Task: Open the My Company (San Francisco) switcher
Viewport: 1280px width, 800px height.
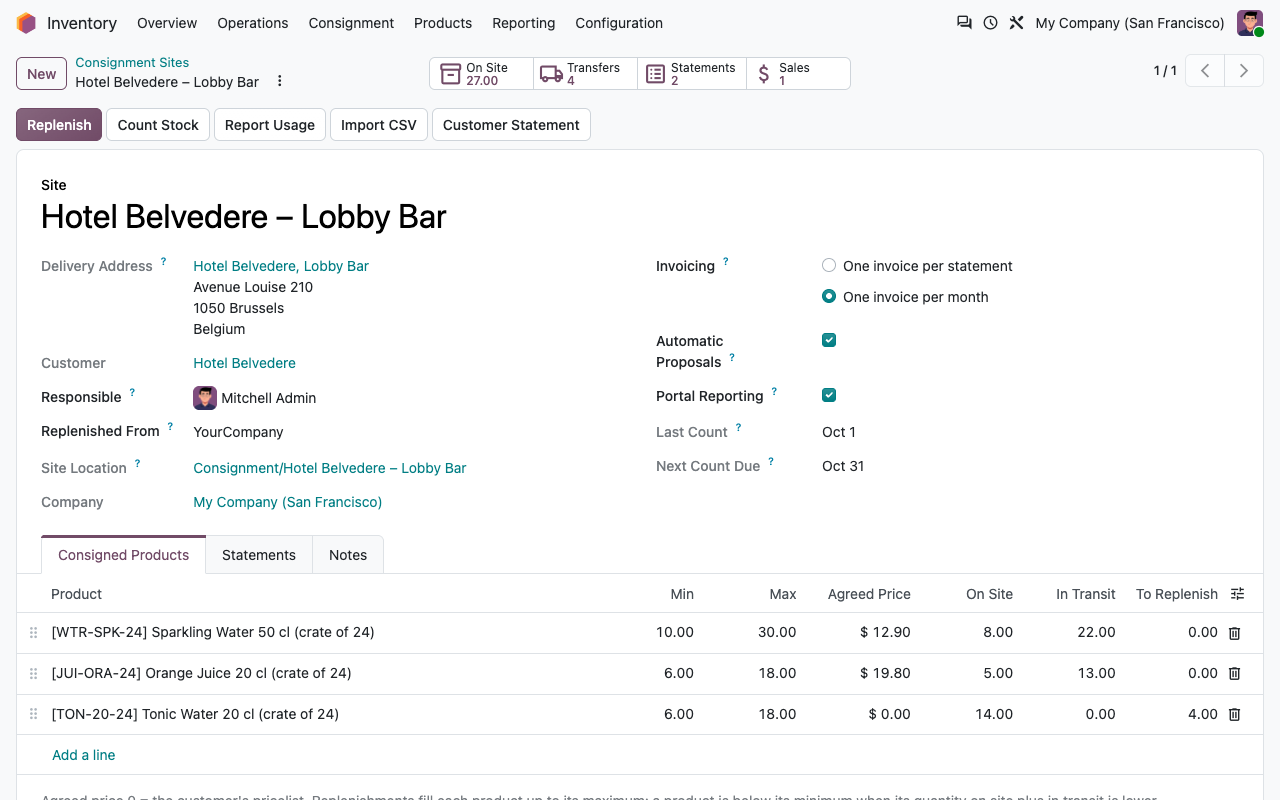Action: (1130, 23)
